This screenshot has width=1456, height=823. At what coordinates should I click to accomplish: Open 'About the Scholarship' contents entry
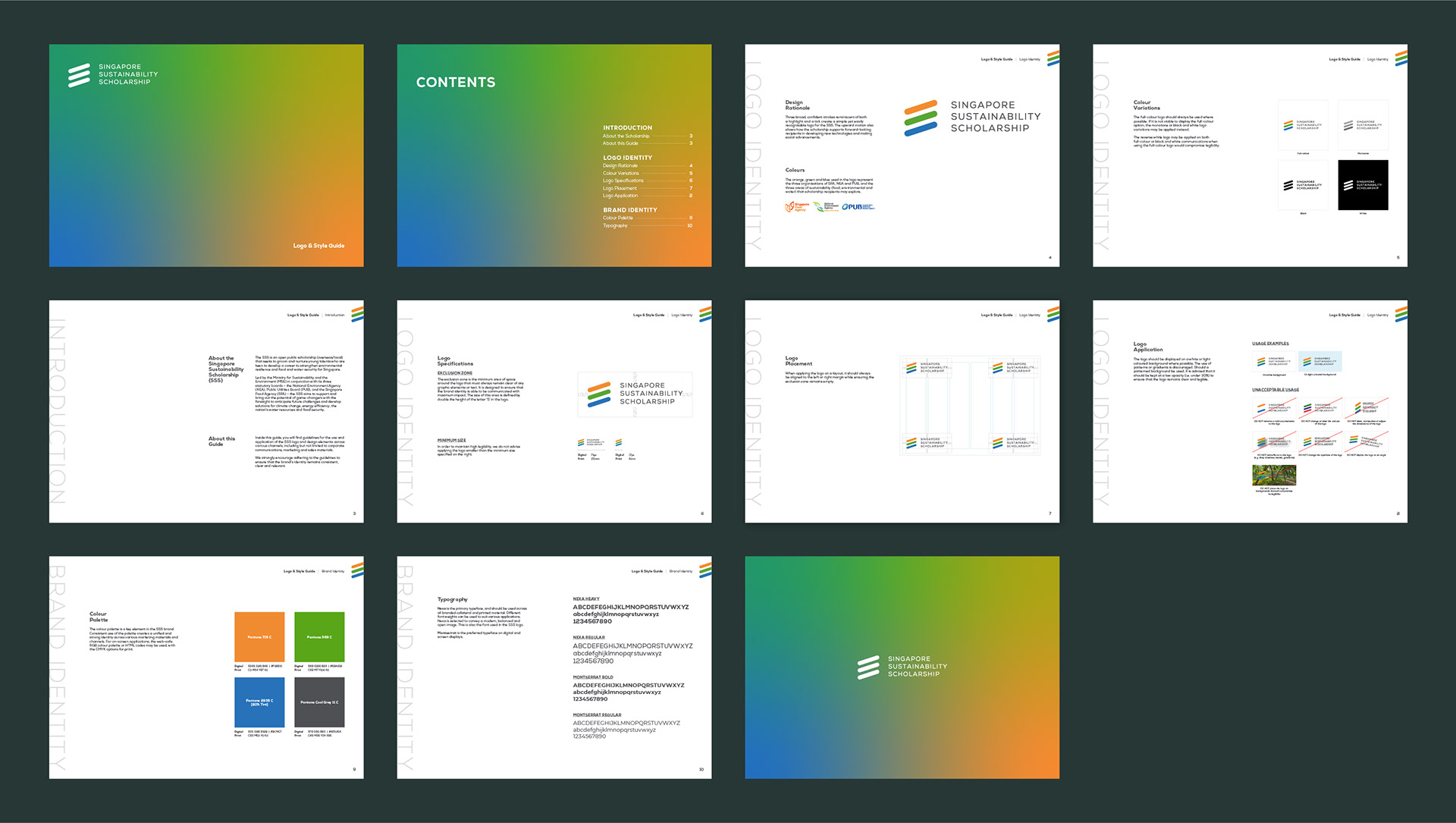coord(648,136)
